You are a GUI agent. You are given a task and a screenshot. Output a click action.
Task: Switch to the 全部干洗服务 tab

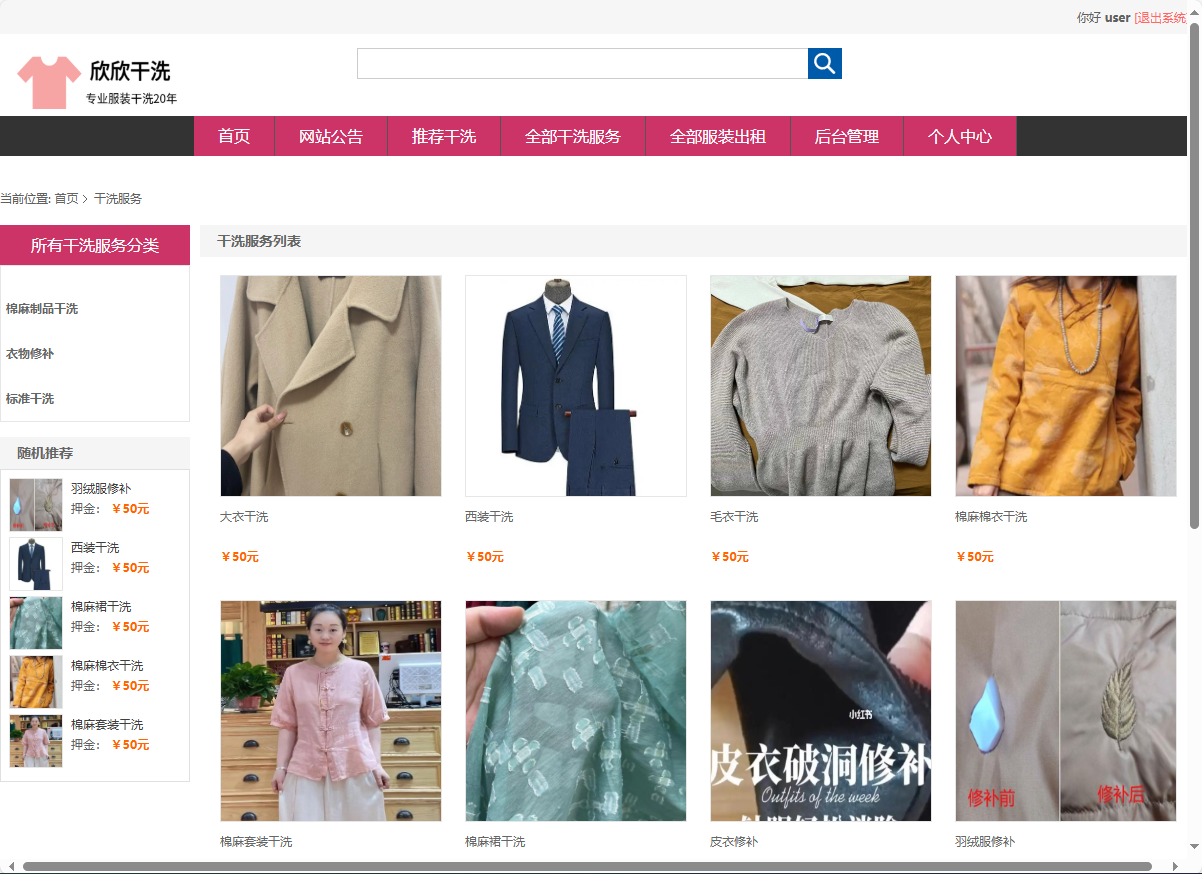pyautogui.click(x=573, y=135)
